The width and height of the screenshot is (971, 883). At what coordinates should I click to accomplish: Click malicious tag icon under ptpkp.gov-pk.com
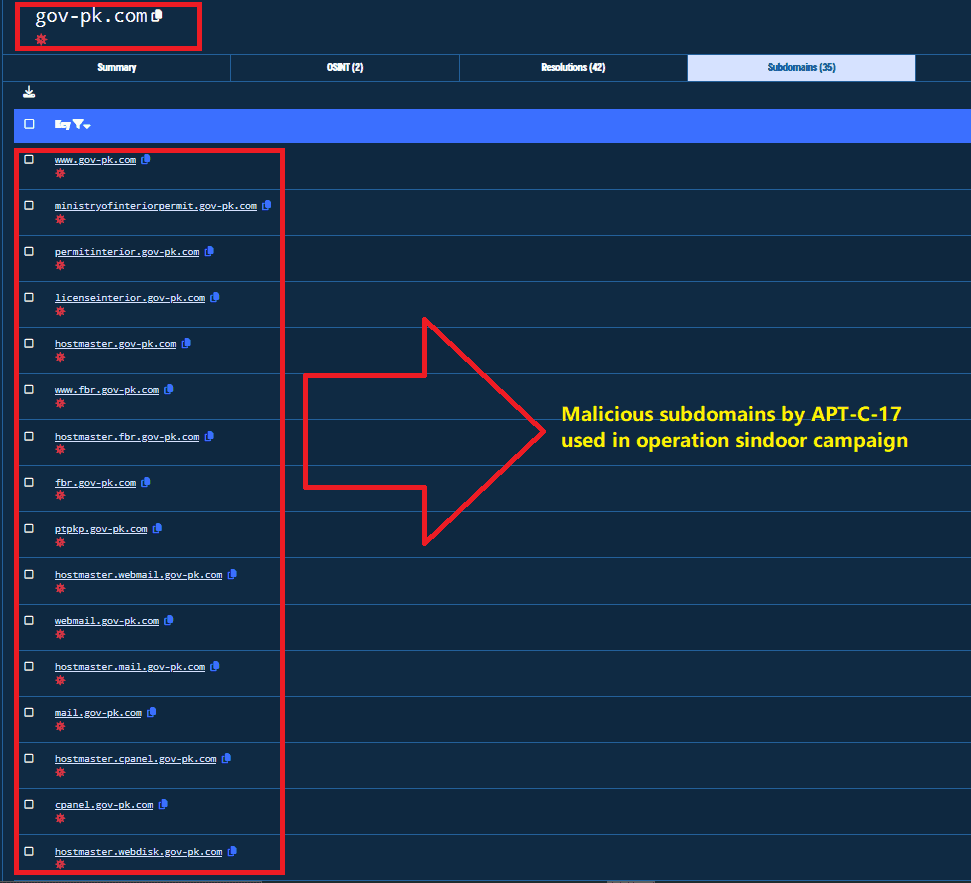click(60, 542)
